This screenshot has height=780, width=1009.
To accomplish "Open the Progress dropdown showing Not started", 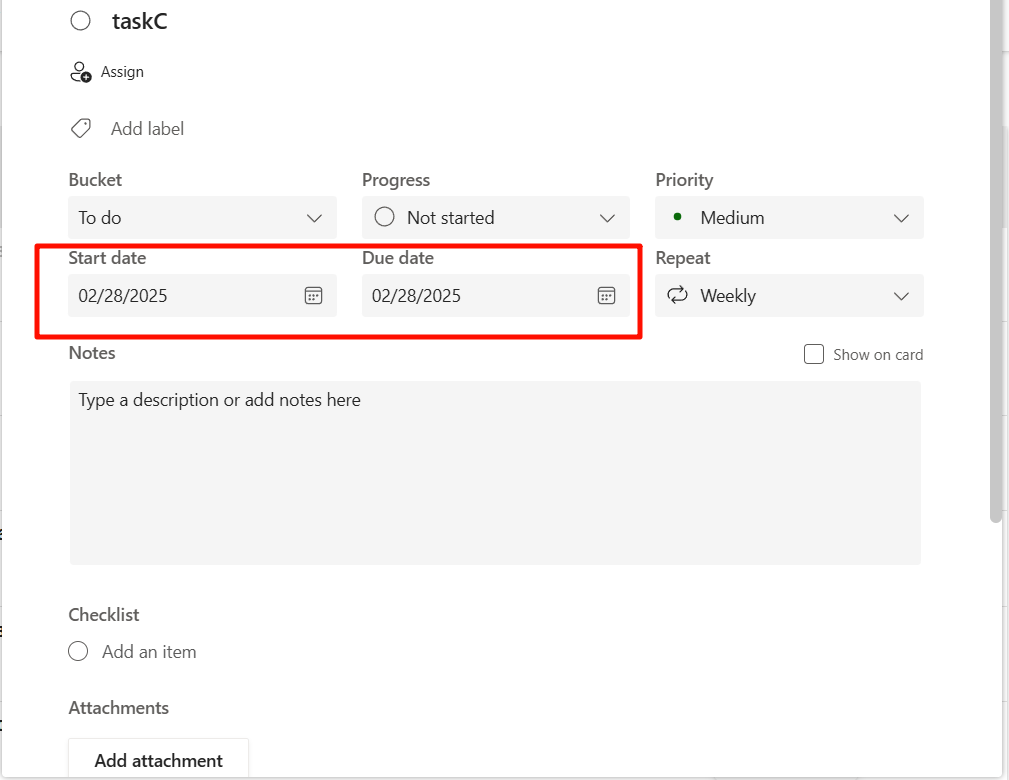I will click(495, 218).
